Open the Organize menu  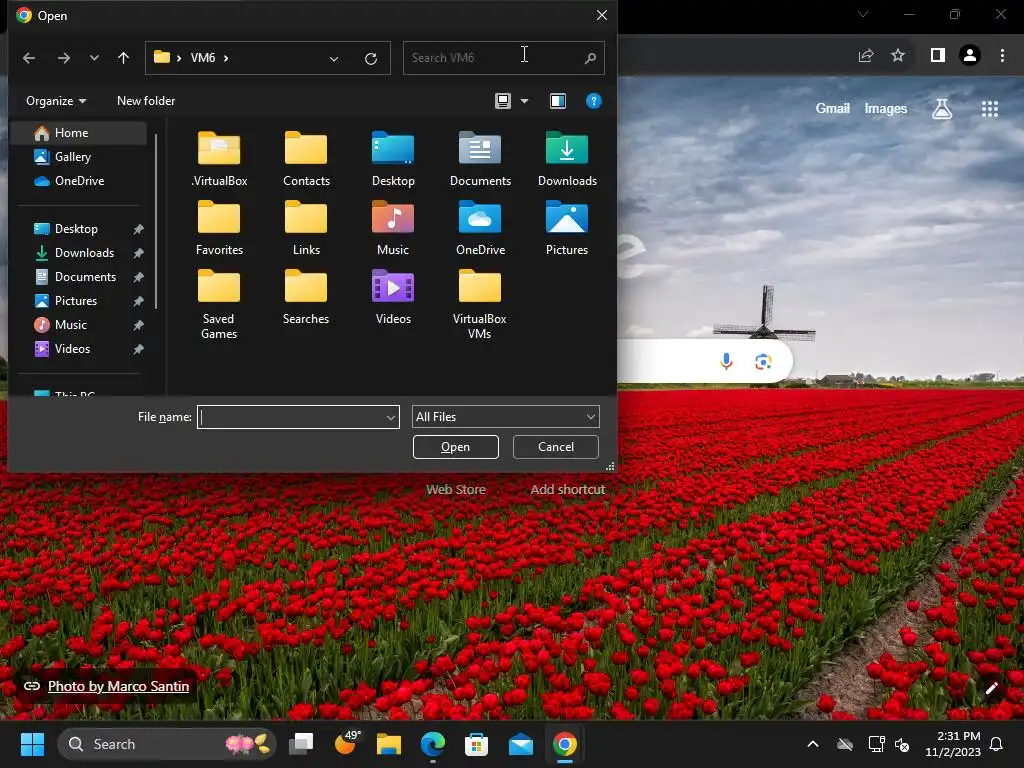[56, 101]
